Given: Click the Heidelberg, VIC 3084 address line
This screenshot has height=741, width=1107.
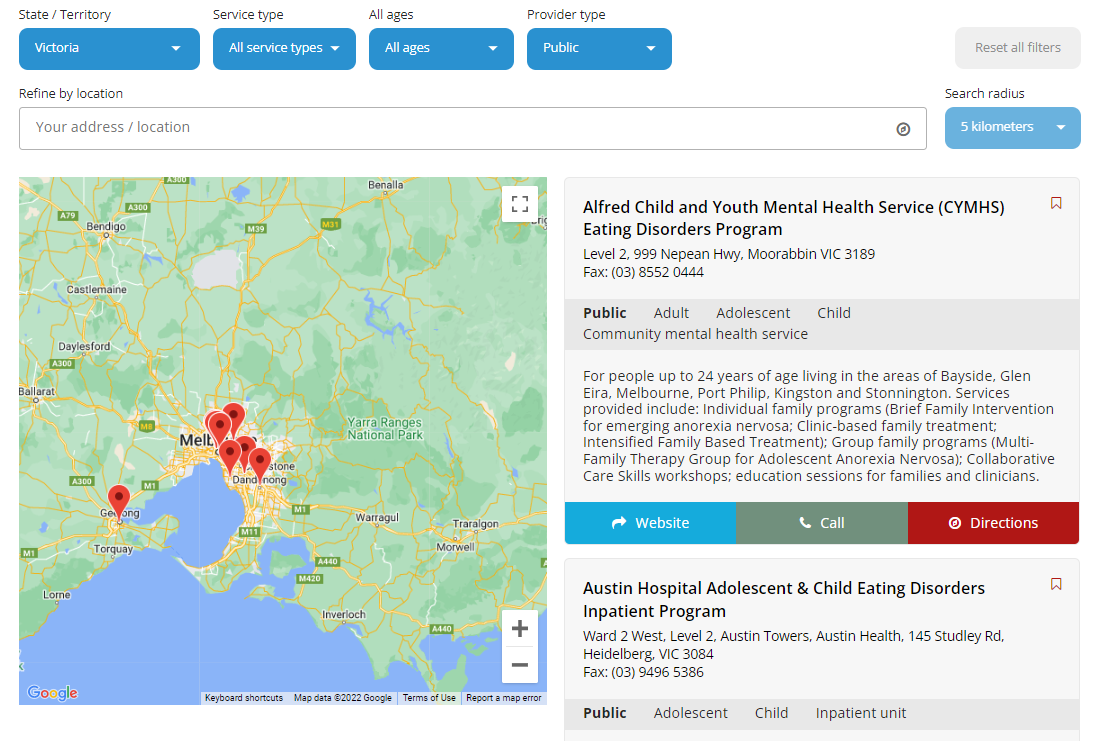Looking at the screenshot, I should (648, 654).
